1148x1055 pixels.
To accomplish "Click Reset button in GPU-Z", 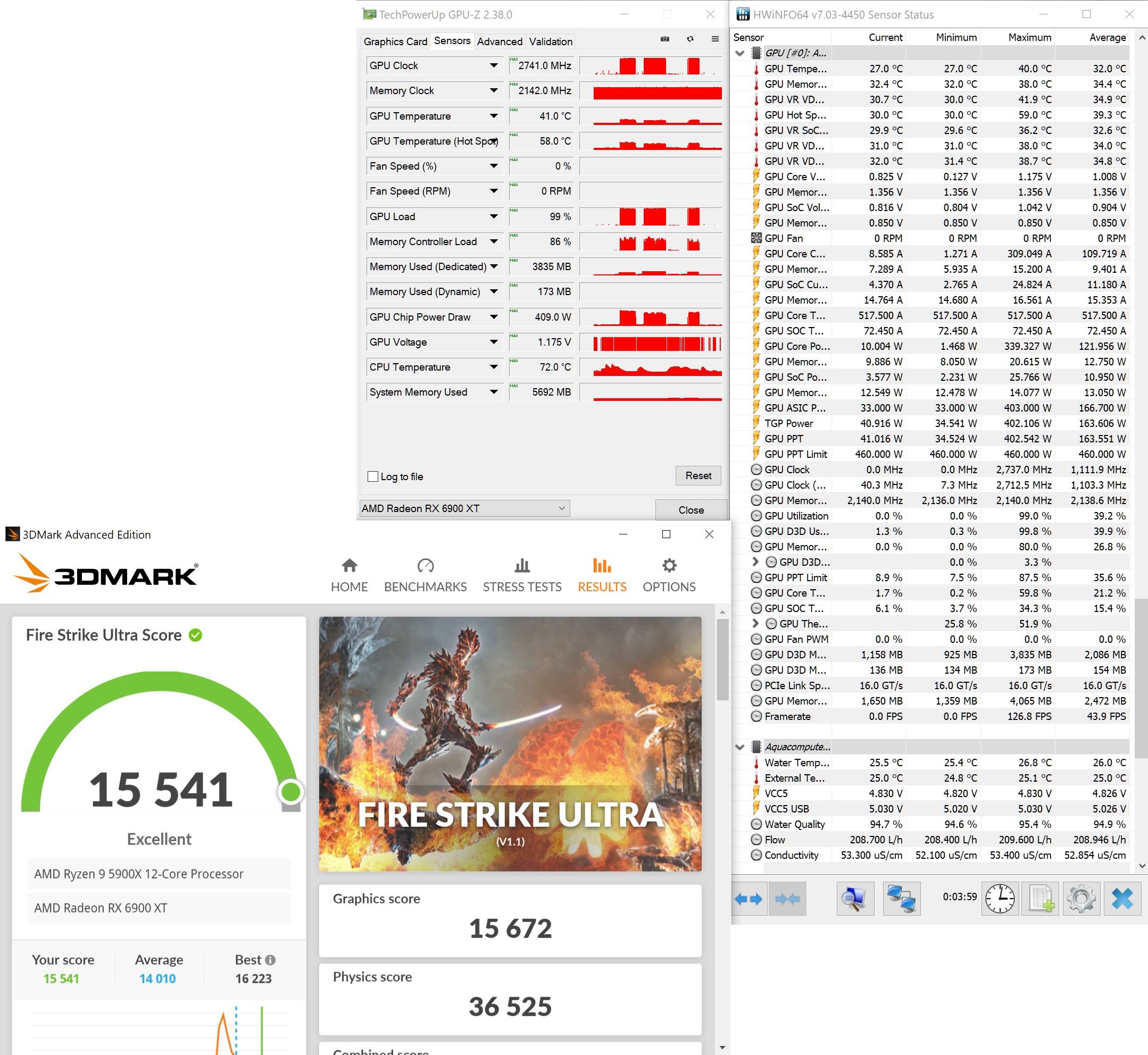I will (698, 475).
